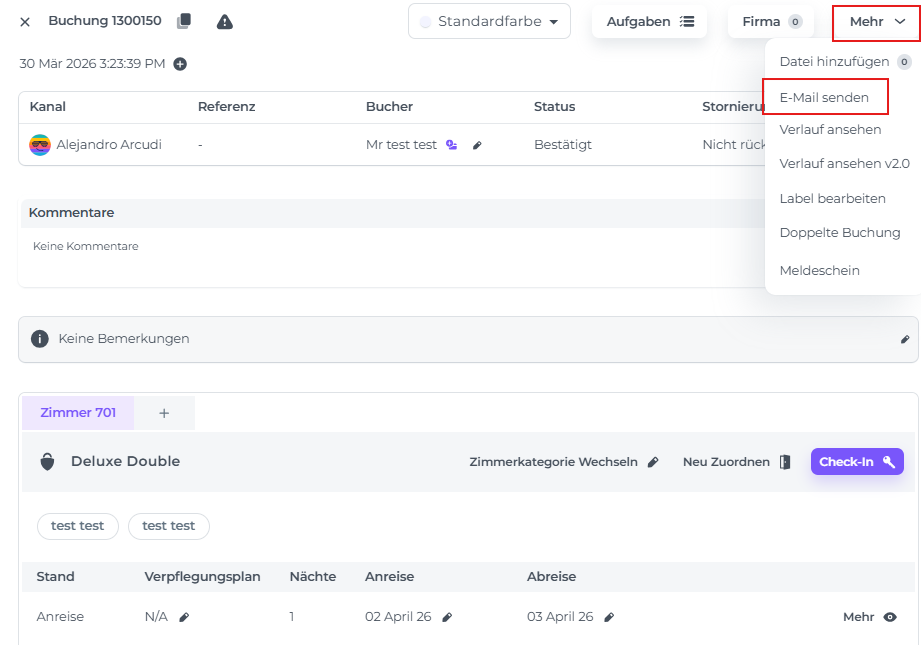Collapse the Mehr dropdown menu

(876, 21)
